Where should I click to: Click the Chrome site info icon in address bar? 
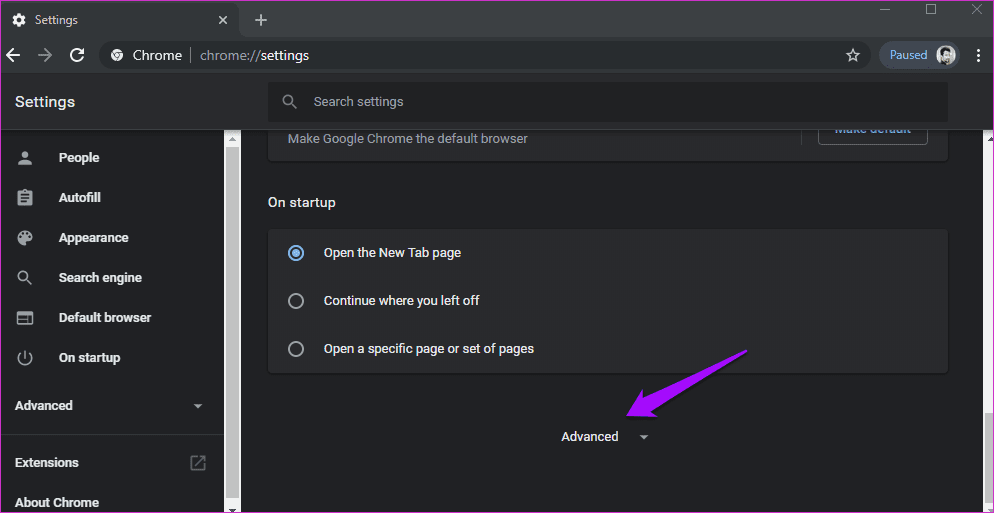pos(117,55)
